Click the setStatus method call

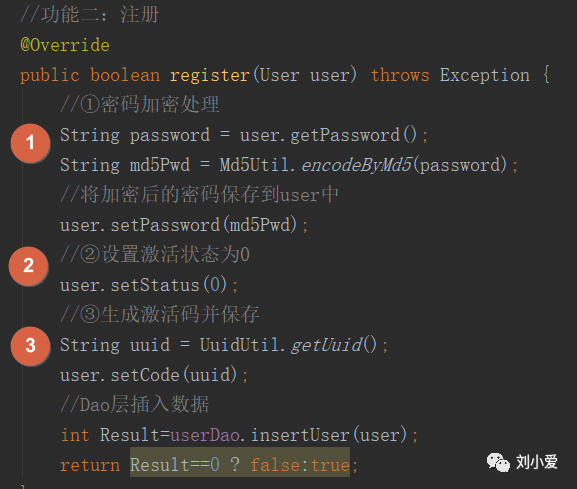[155, 285]
